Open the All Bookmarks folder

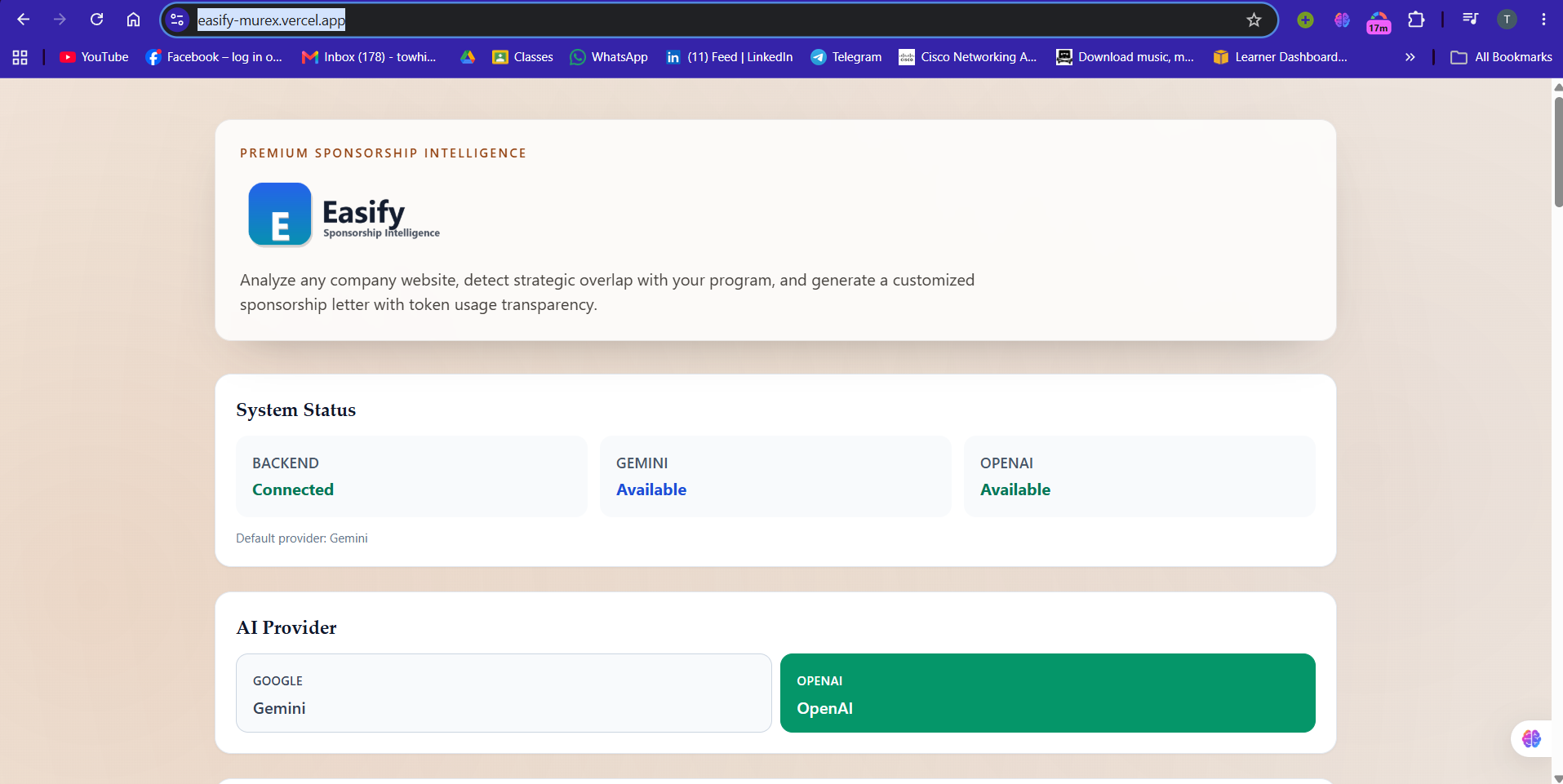(x=1501, y=57)
